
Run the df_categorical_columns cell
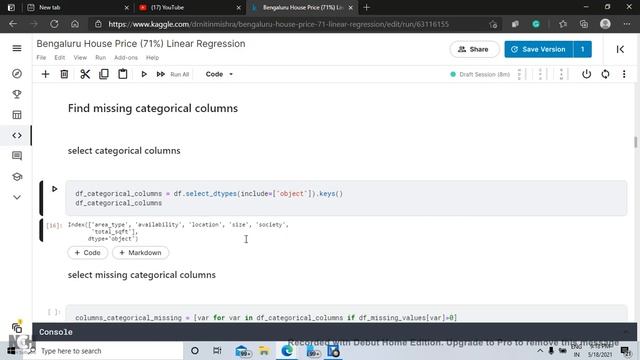coord(54,189)
